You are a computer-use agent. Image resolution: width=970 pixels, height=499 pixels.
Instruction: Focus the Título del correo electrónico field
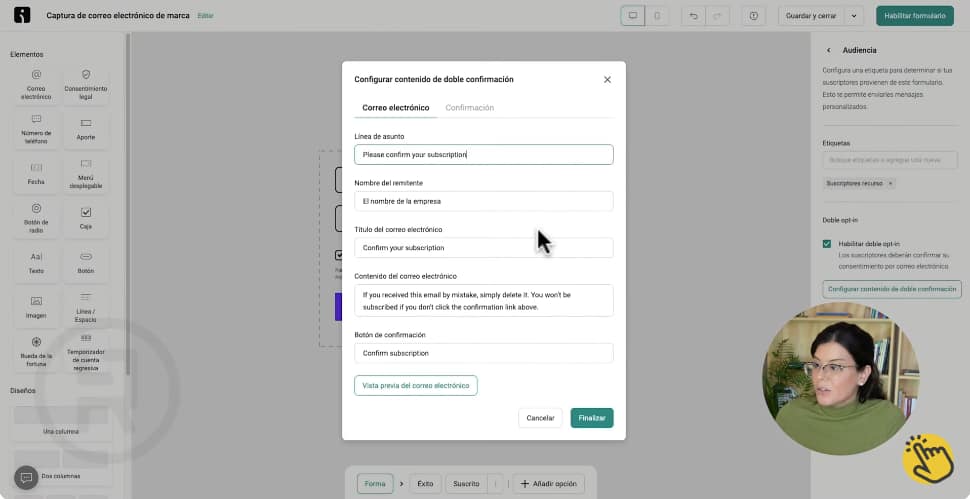484,248
